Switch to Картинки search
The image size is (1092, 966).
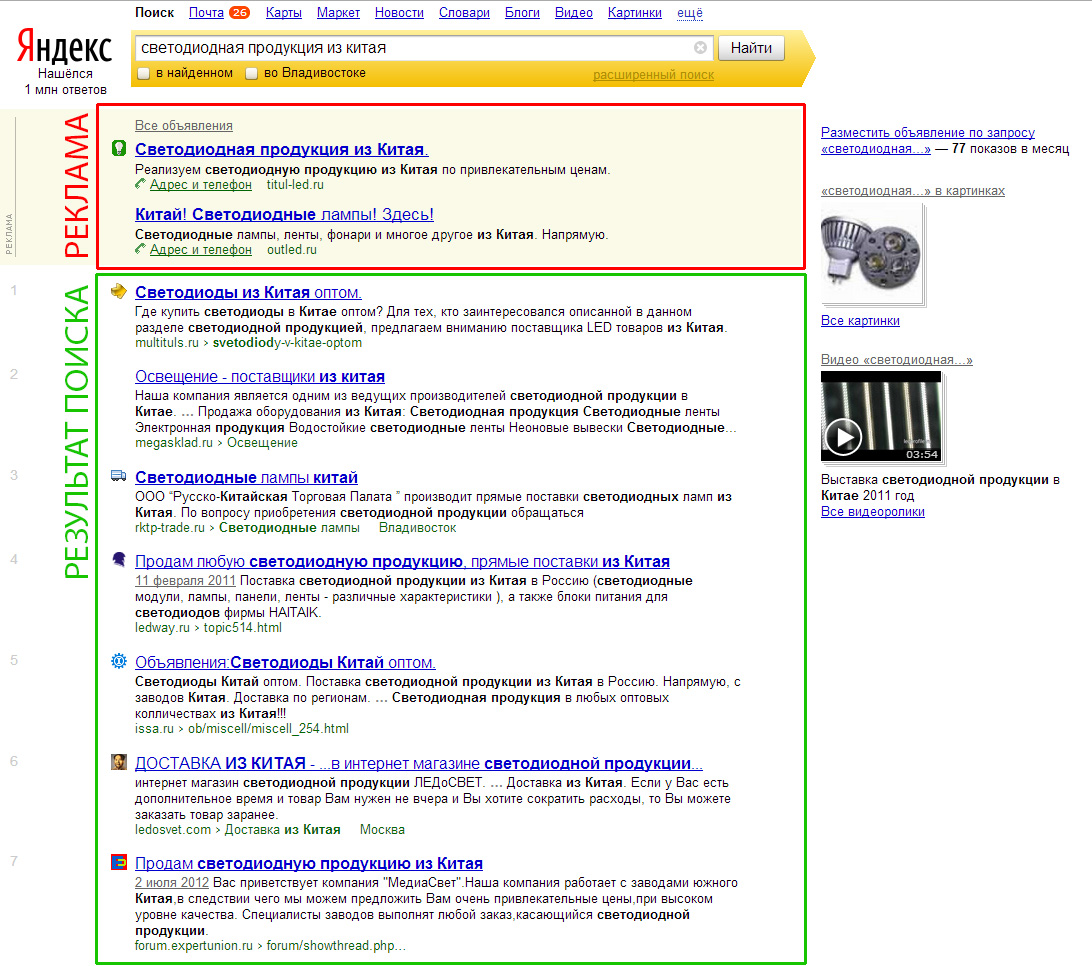634,13
